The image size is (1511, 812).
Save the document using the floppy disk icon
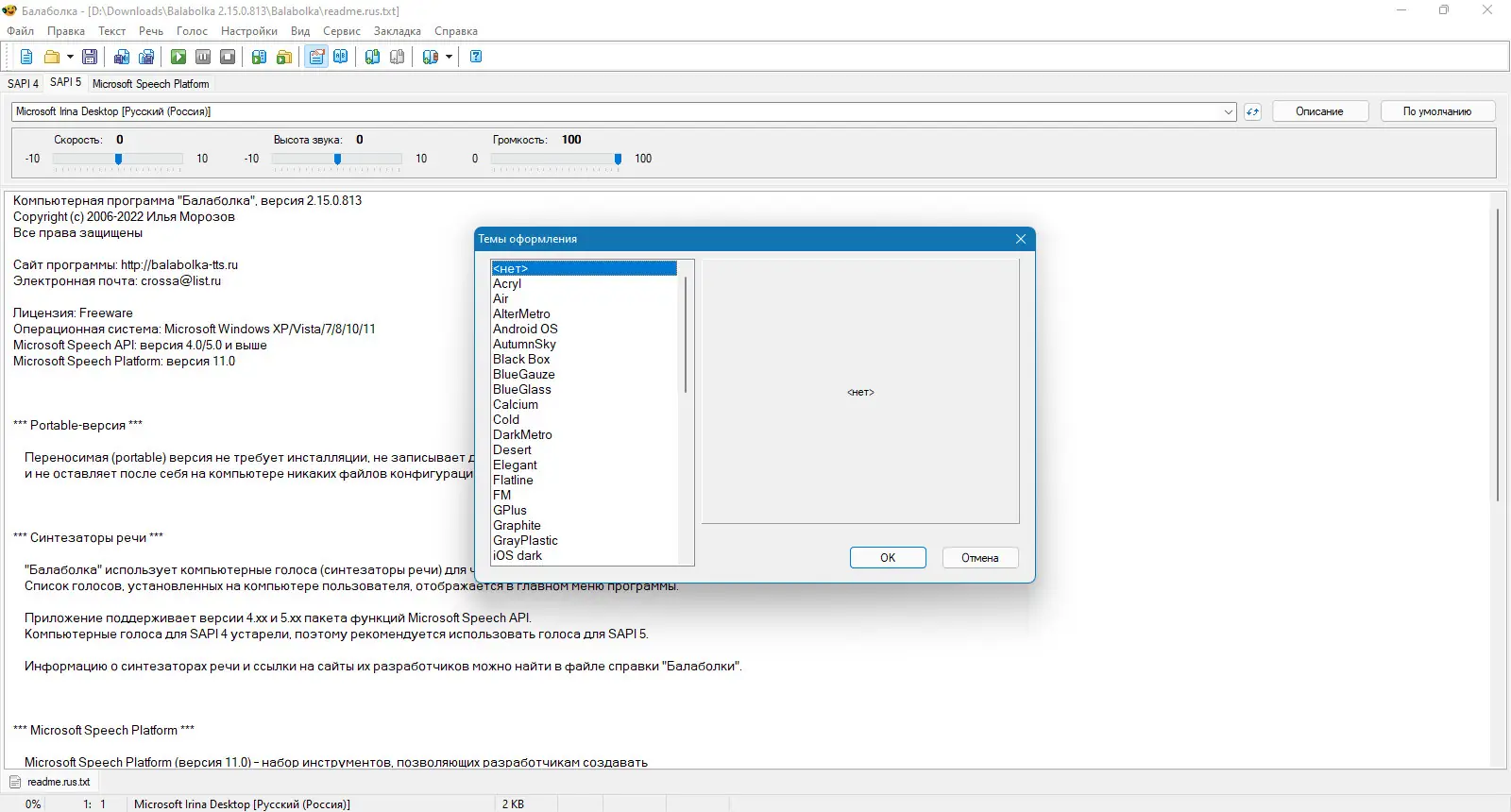tap(90, 57)
